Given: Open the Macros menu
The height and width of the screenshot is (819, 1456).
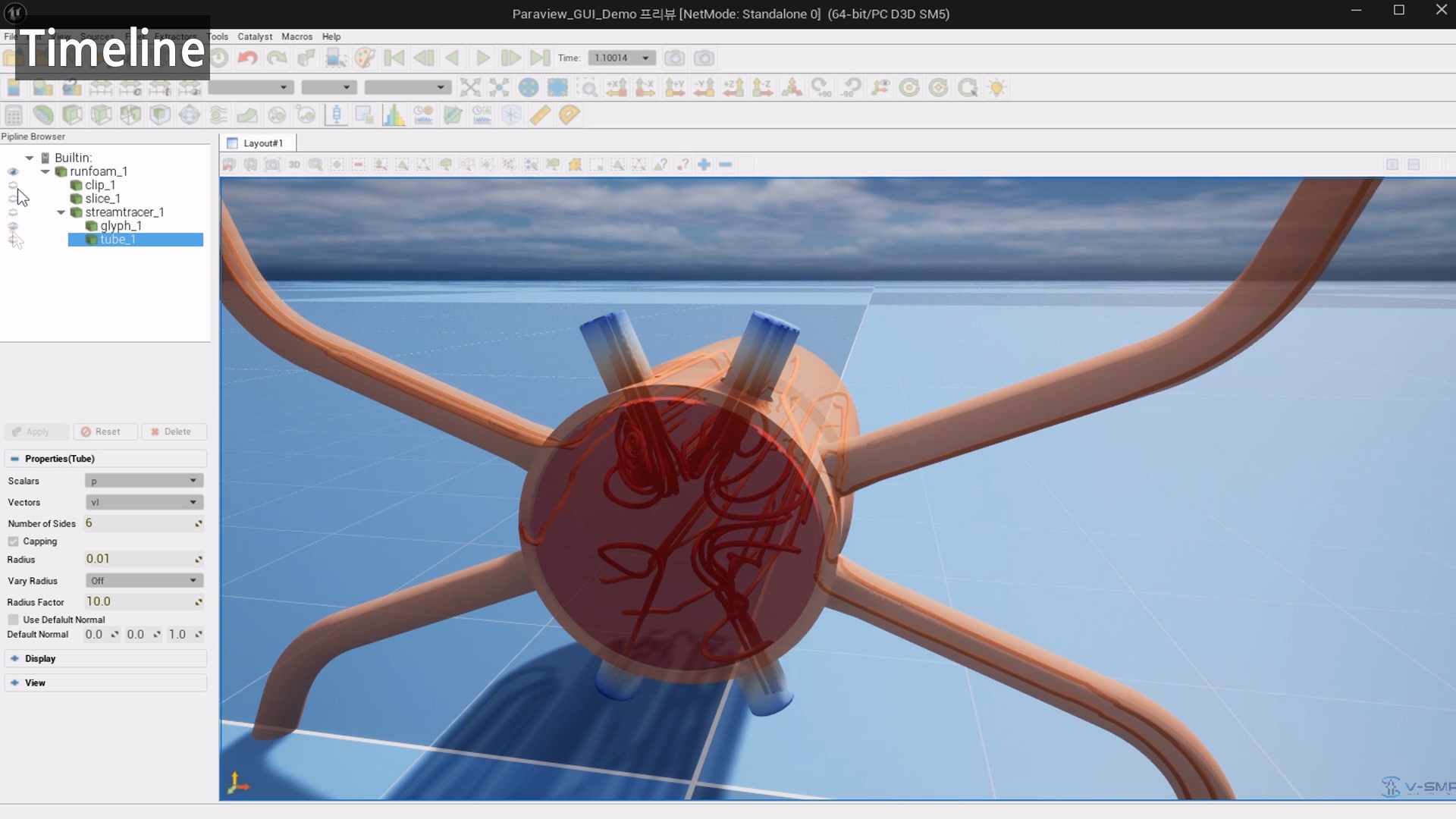Looking at the screenshot, I should click(x=297, y=36).
